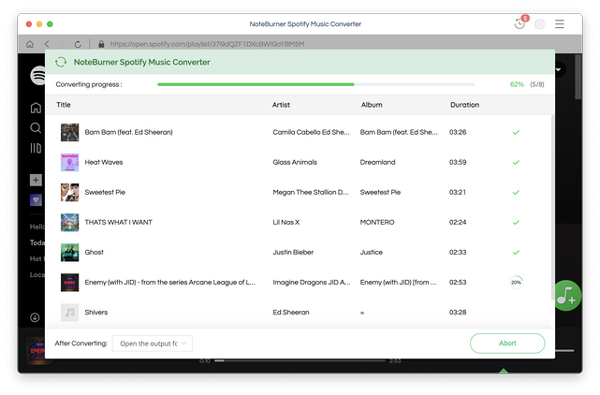Viewport: 600px width, 395px height.
Task: Open Liked Songs heart icon
Action: [x=36, y=200]
